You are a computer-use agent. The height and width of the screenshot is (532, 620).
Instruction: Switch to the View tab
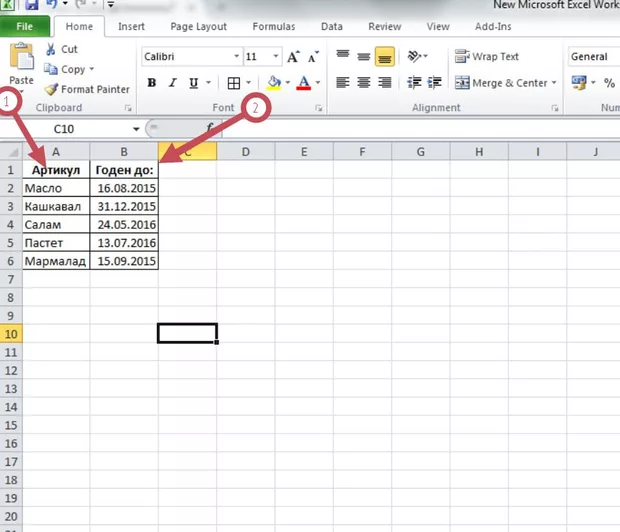coord(438,27)
